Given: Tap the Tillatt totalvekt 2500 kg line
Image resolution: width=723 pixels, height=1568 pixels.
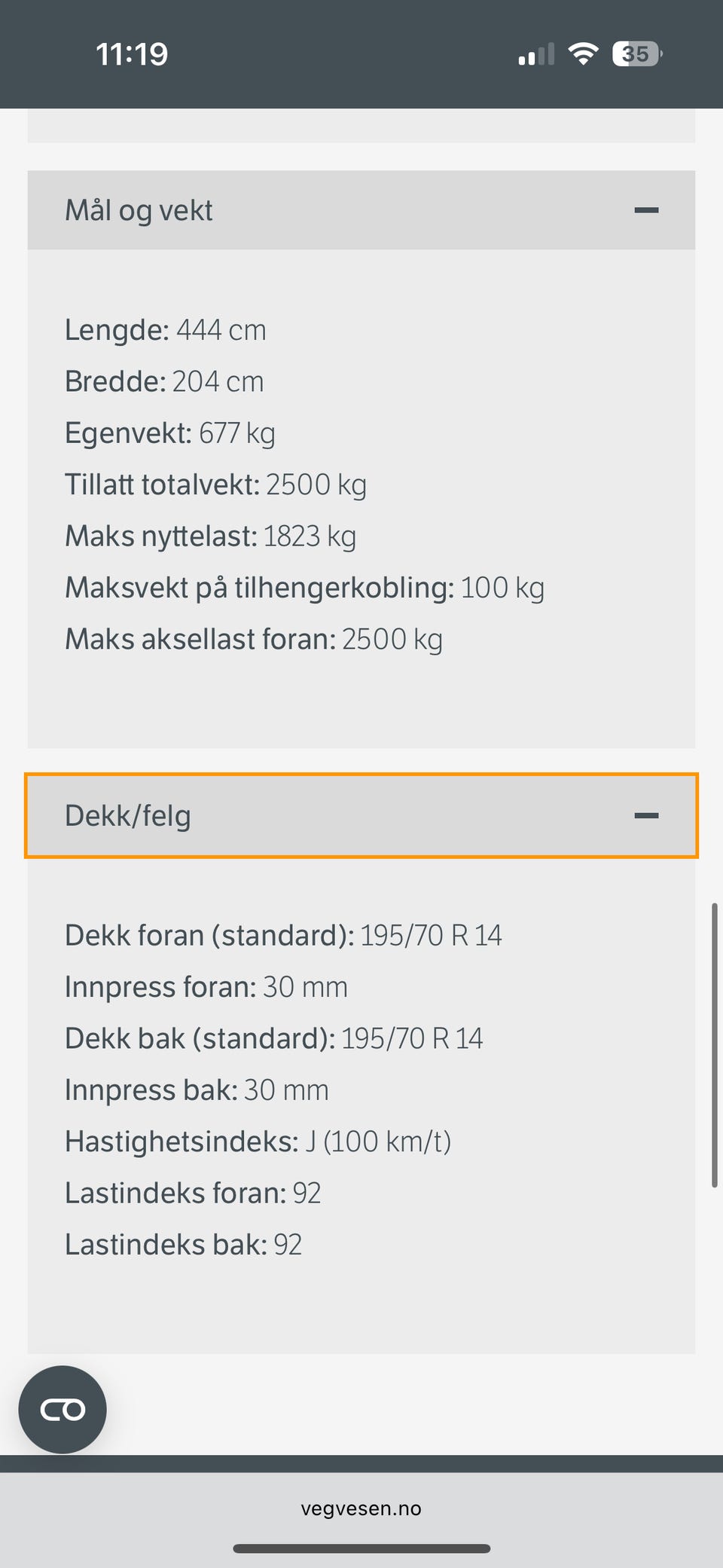Looking at the screenshot, I should click(215, 484).
